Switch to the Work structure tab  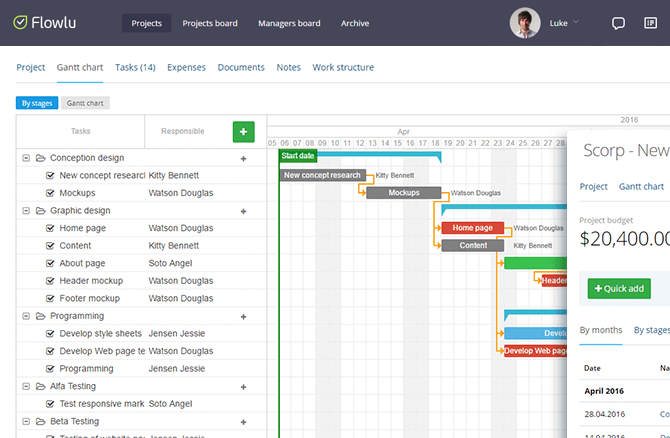click(x=343, y=67)
